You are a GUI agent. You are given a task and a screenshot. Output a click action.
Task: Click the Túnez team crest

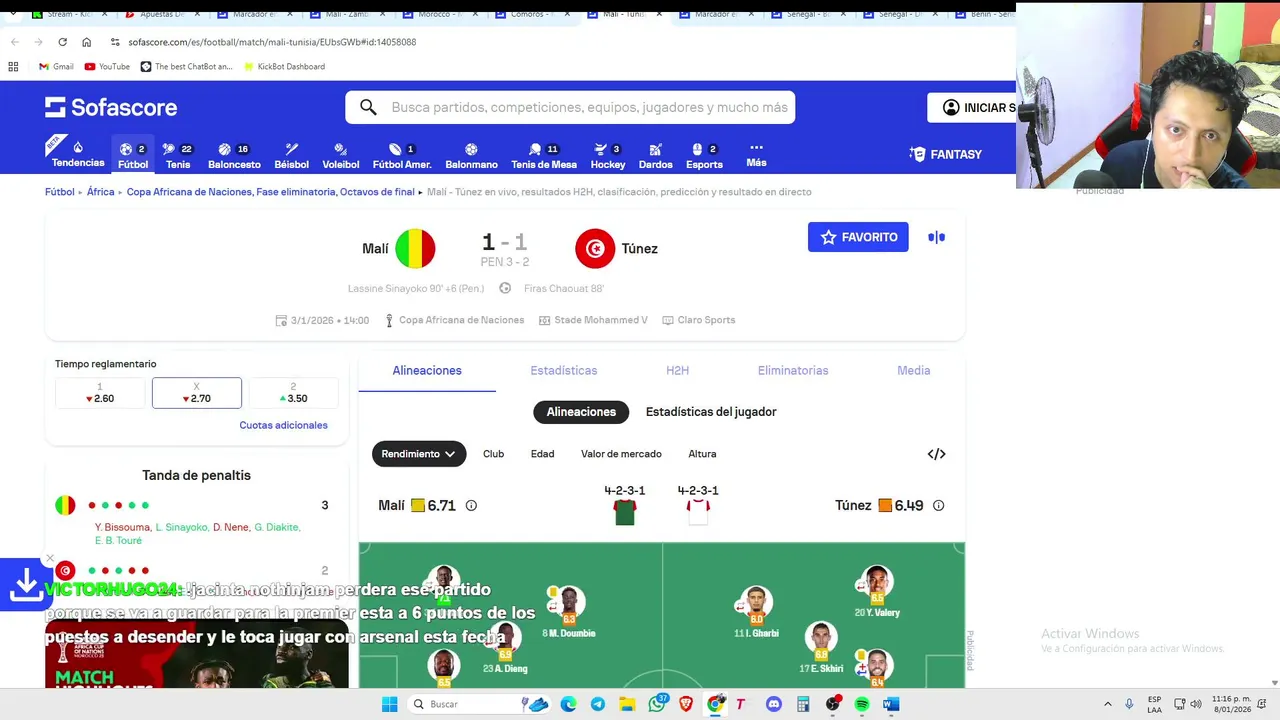point(595,249)
